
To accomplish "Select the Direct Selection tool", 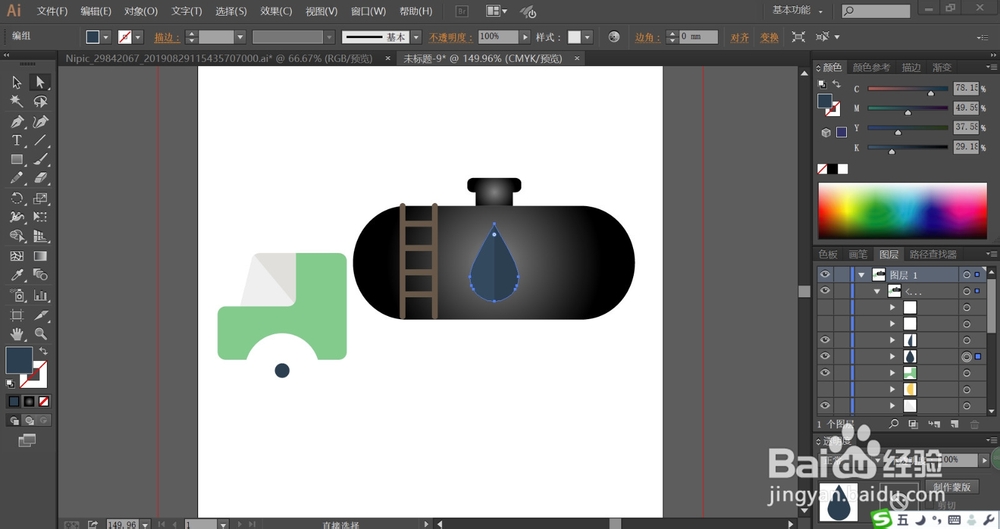I will point(40,82).
